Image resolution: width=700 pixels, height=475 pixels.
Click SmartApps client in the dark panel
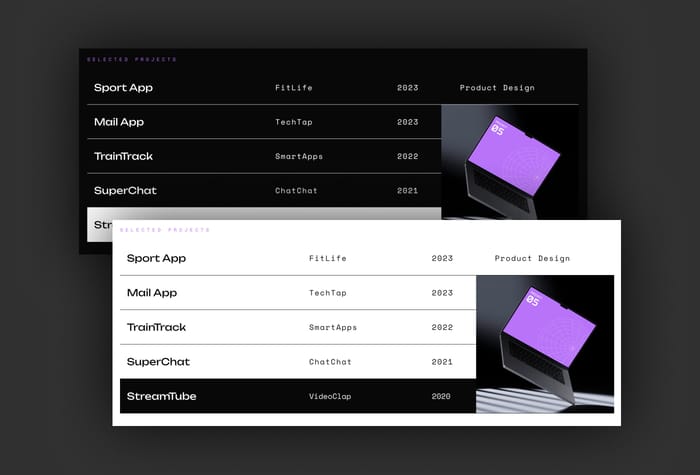(x=299, y=156)
